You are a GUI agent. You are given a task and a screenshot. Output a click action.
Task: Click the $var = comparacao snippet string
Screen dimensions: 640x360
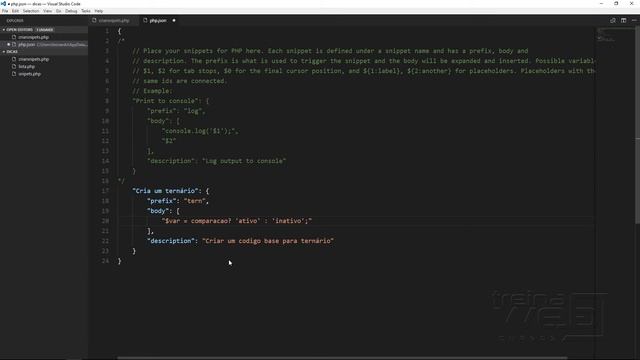[x=237, y=221]
